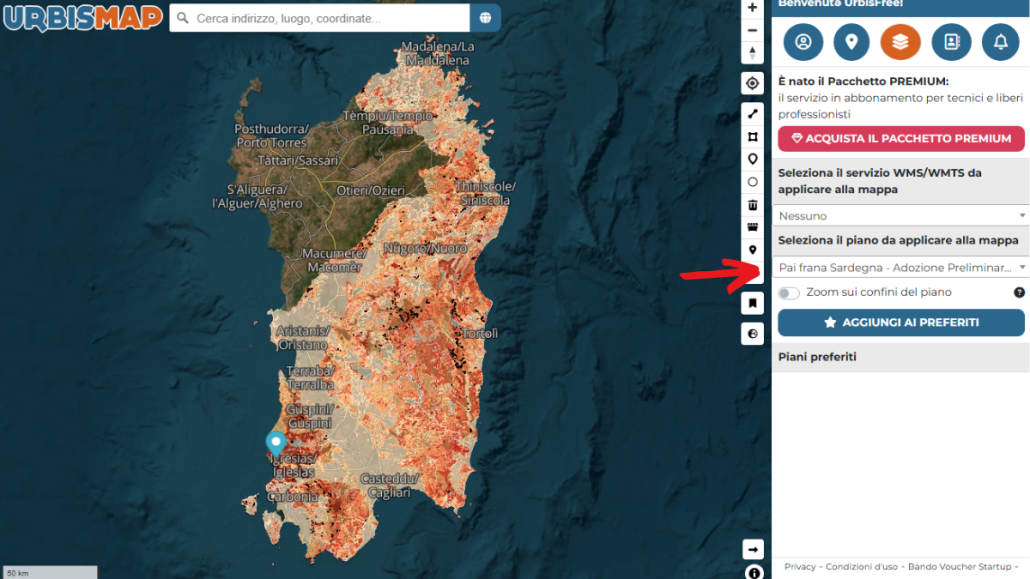Select the measure distance line tool
The image size is (1030, 579).
pyautogui.click(x=752, y=114)
